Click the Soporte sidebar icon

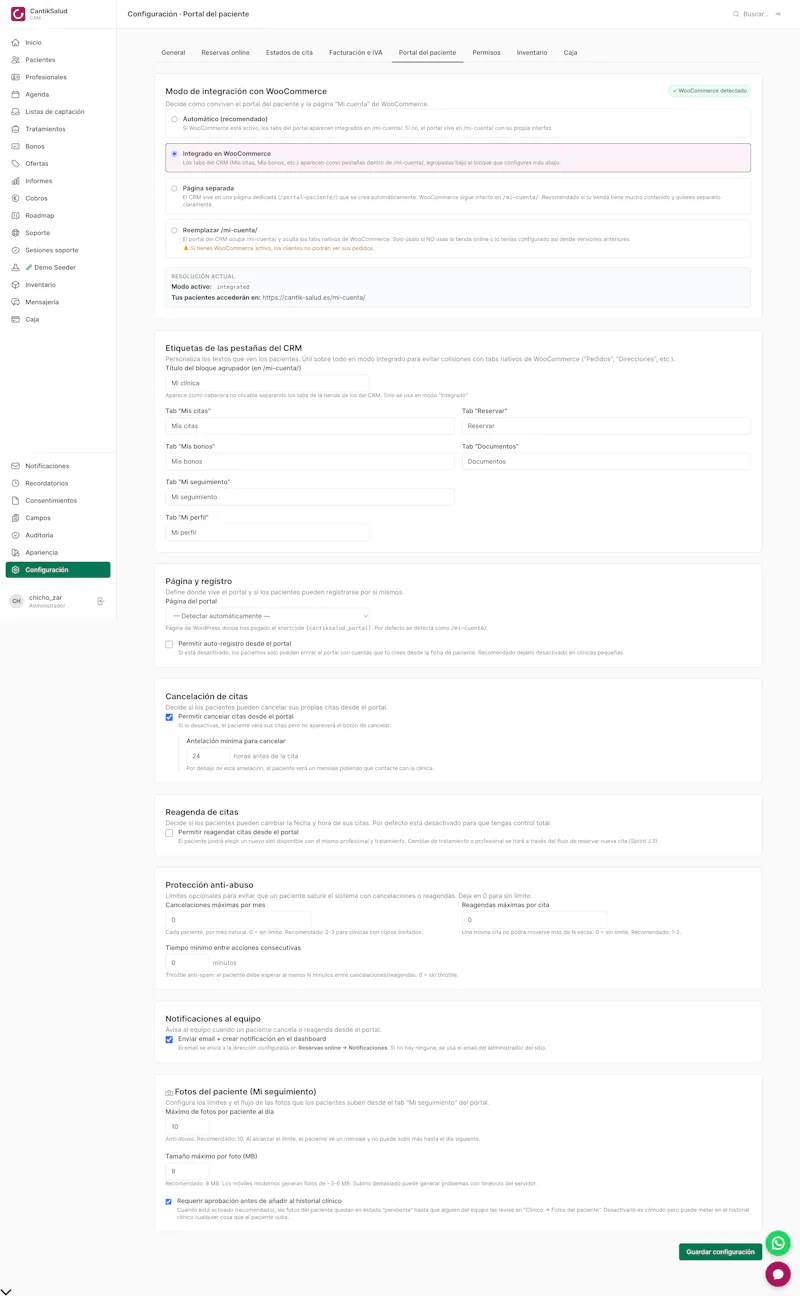(16, 233)
